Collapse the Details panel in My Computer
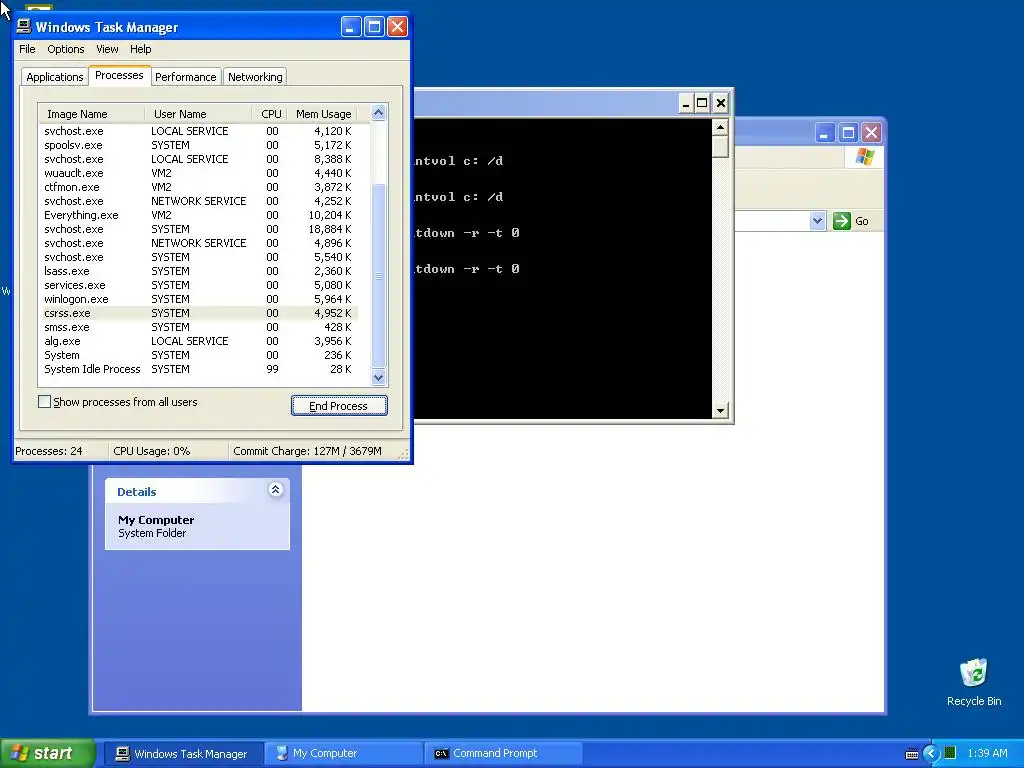Image resolution: width=1024 pixels, height=768 pixels. (276, 490)
